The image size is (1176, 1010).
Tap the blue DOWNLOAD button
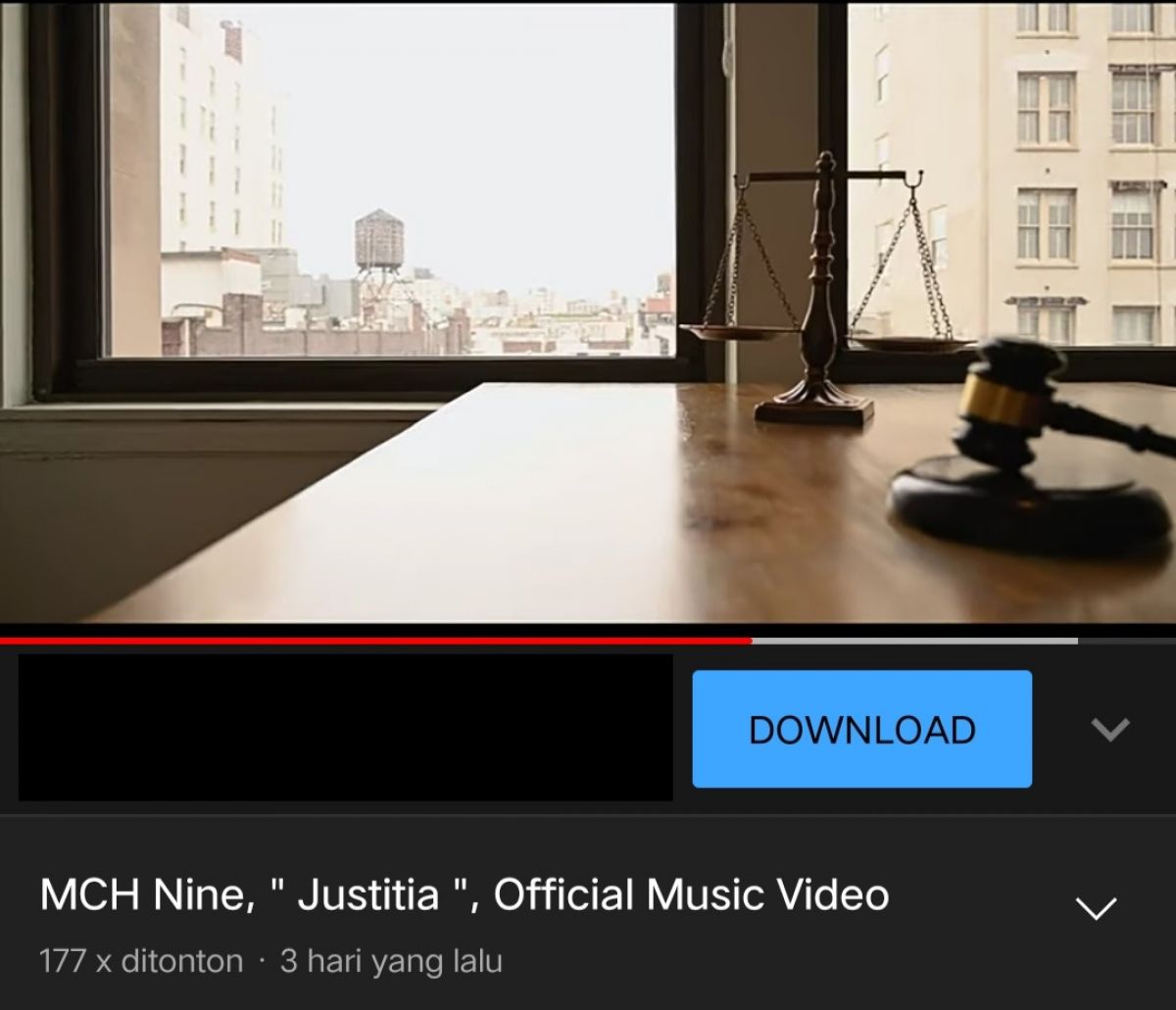coord(861,729)
